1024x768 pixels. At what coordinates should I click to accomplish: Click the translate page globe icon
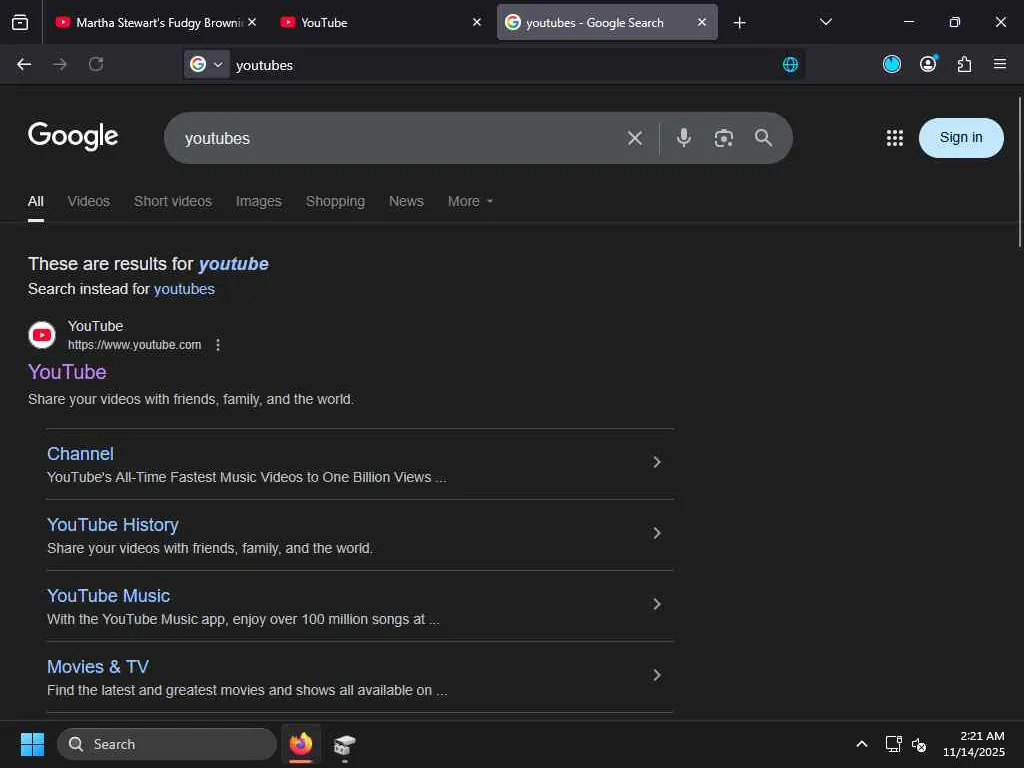point(790,64)
